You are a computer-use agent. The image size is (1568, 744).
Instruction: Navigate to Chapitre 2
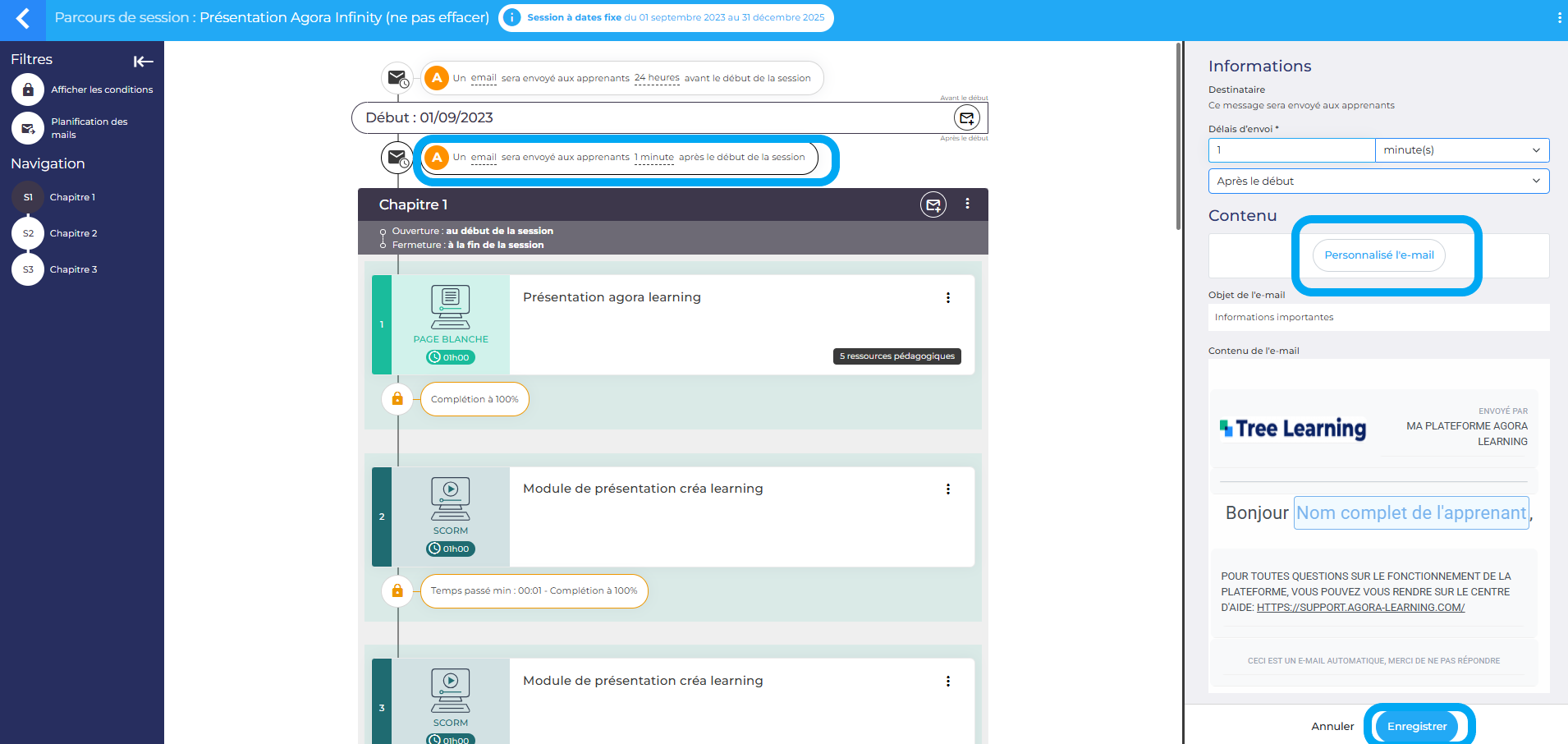click(x=73, y=233)
